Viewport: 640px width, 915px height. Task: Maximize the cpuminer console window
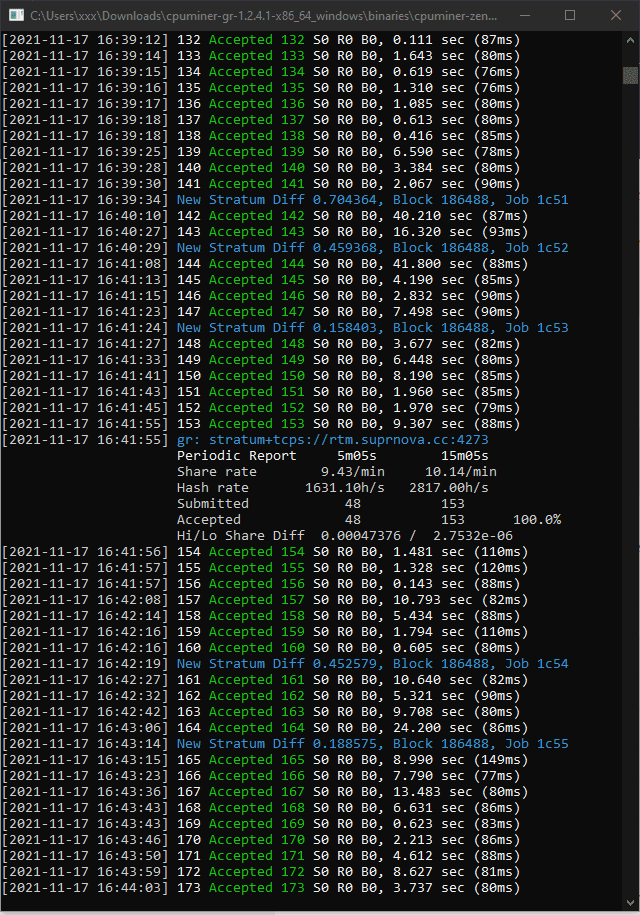tap(570, 15)
